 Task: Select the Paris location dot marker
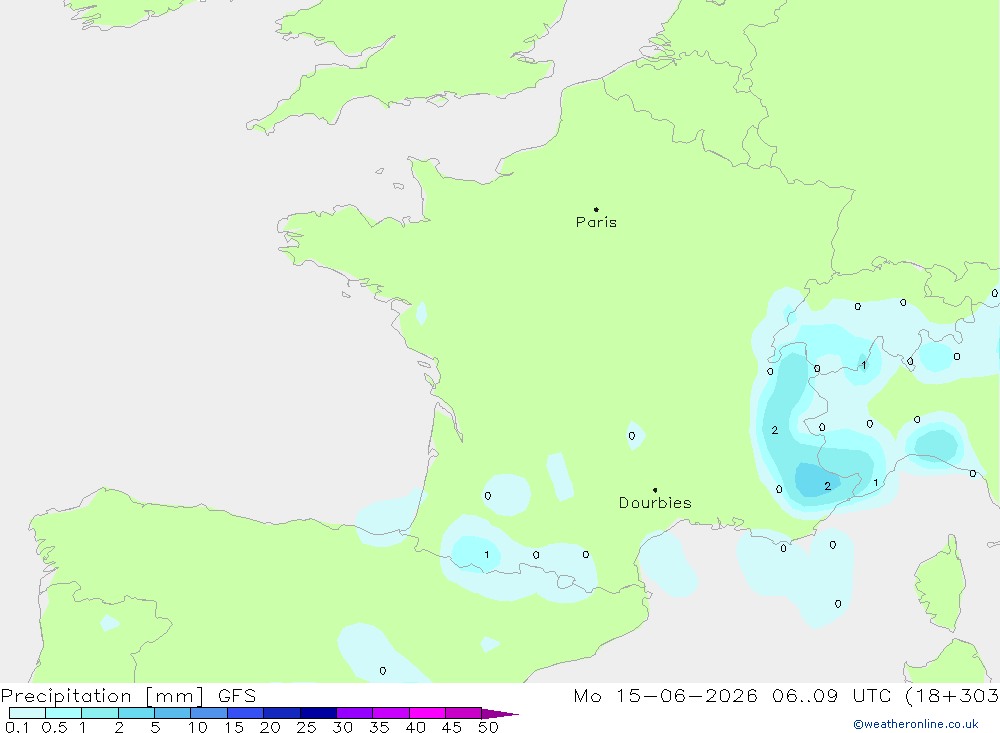[596, 209]
